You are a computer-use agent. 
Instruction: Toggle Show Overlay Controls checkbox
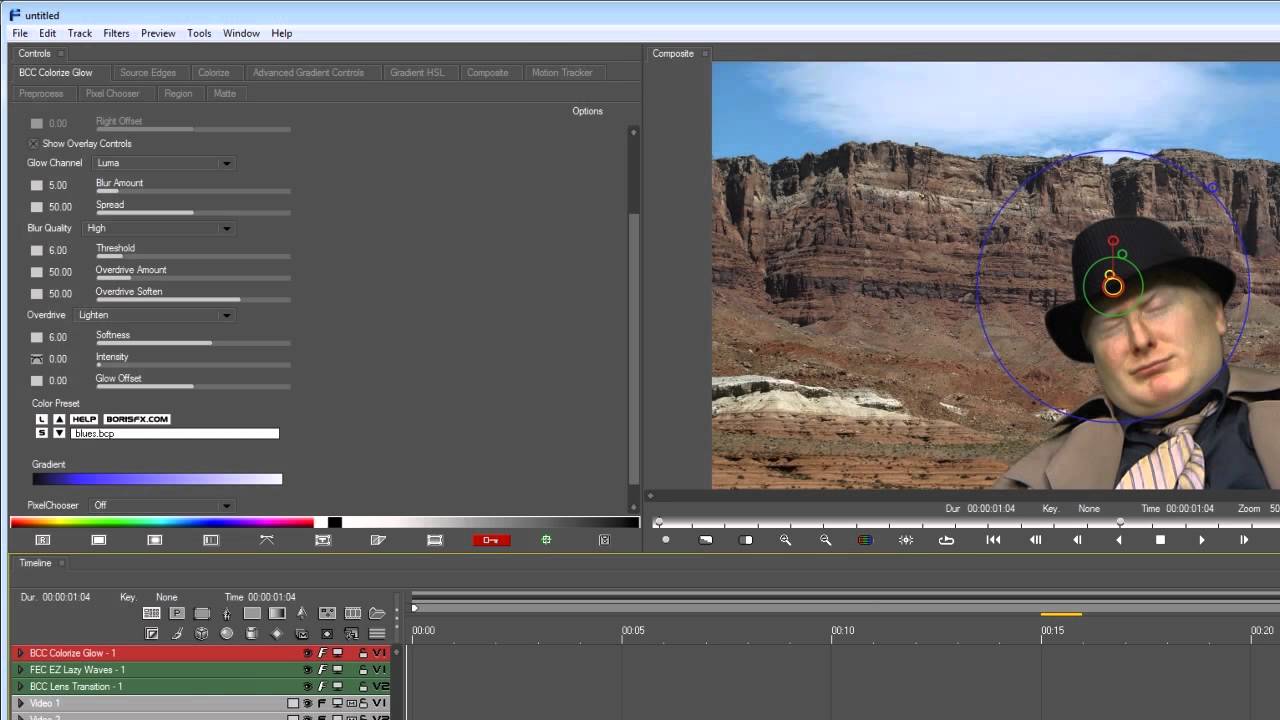click(x=34, y=144)
